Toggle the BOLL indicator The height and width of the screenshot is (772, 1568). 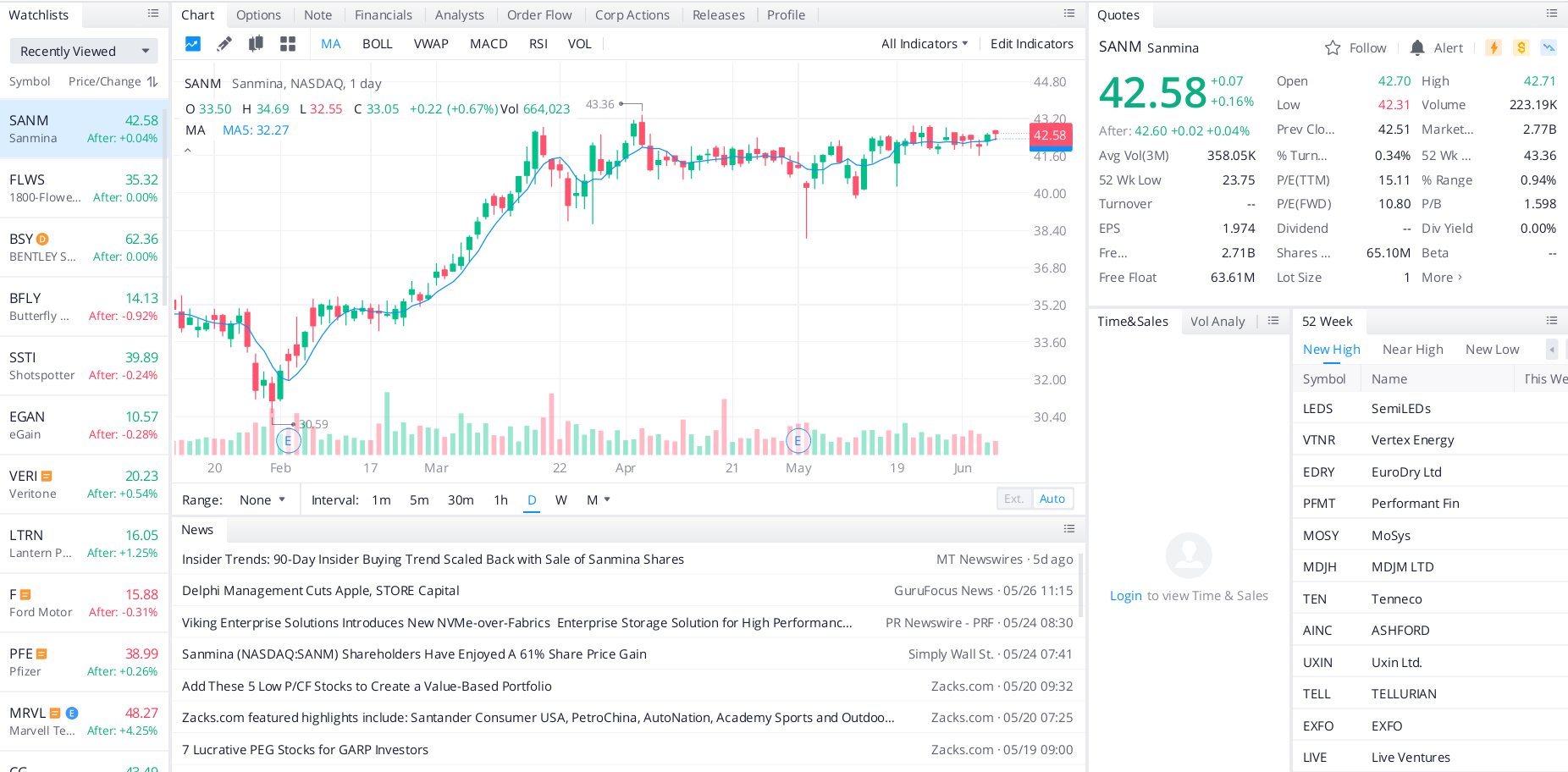378,44
